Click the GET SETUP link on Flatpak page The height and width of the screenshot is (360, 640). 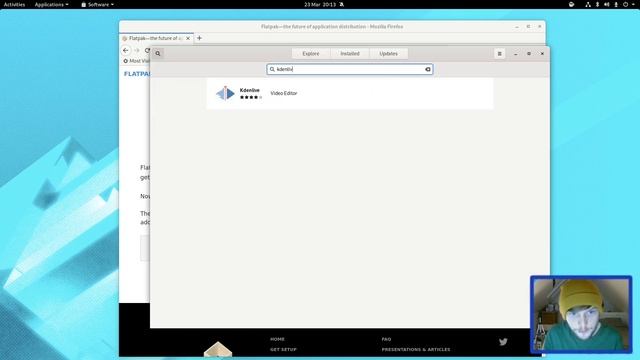[x=283, y=350]
